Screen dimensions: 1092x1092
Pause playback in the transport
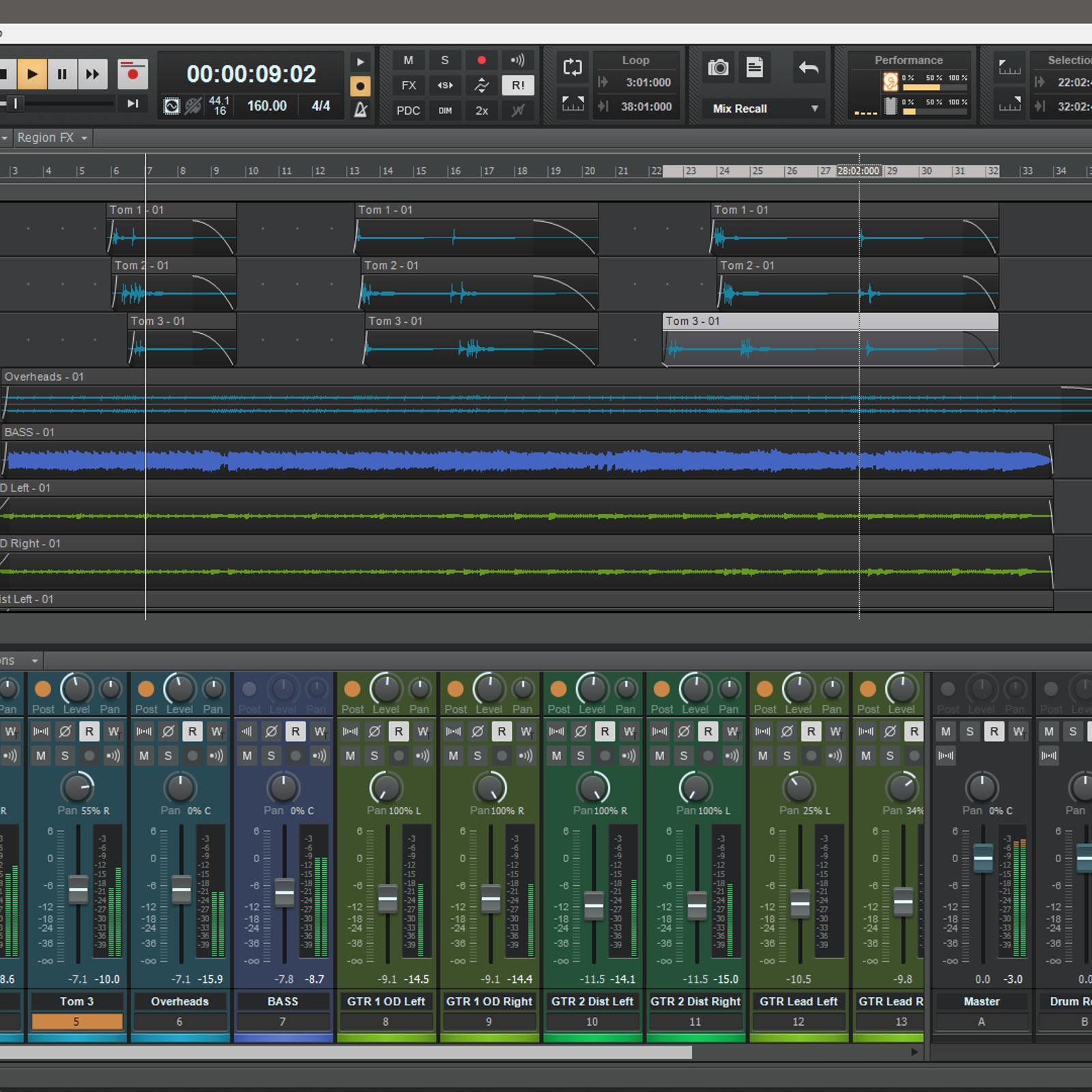62,74
